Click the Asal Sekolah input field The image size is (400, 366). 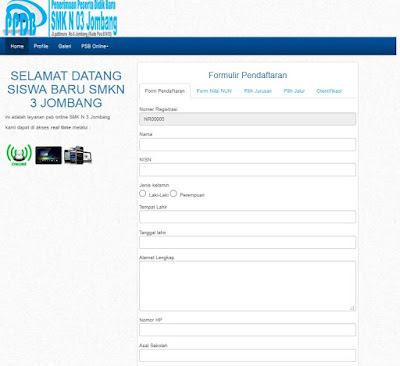click(247, 355)
